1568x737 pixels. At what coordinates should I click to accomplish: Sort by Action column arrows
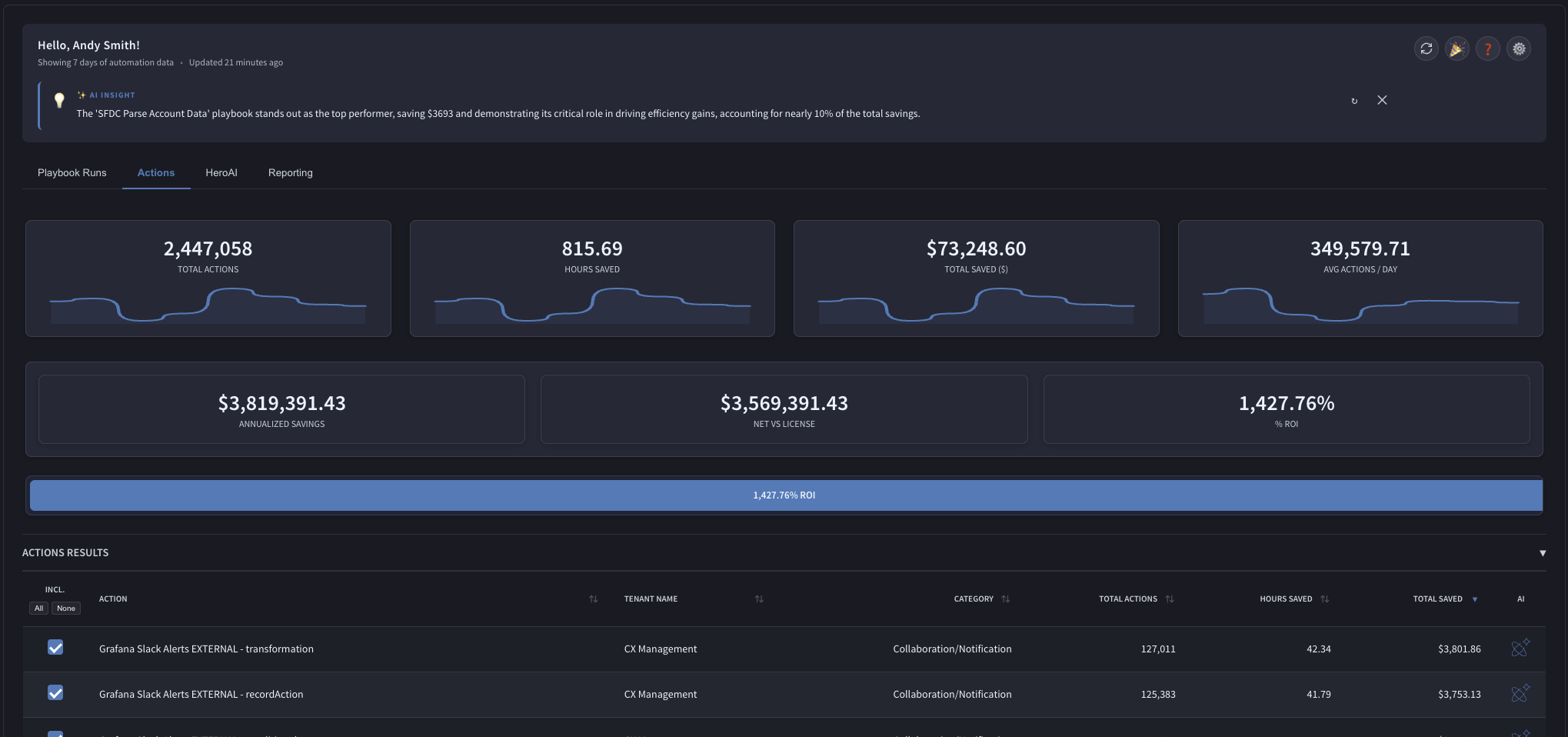pyautogui.click(x=593, y=599)
